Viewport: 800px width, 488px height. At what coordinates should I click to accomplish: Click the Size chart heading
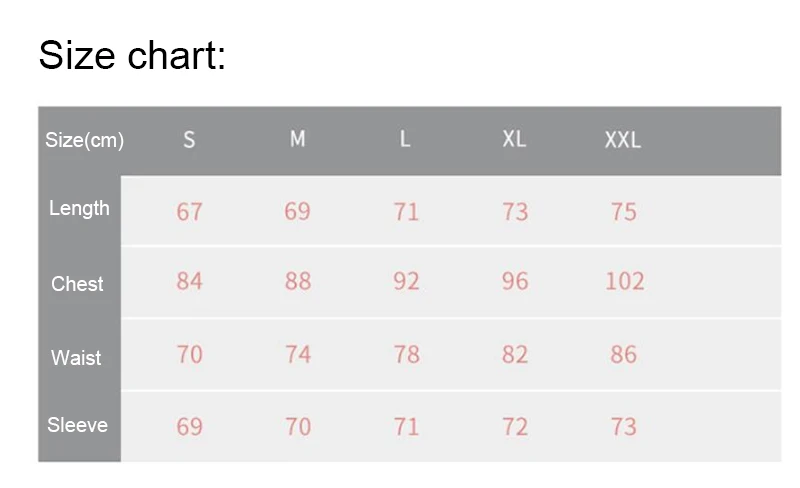[132, 56]
